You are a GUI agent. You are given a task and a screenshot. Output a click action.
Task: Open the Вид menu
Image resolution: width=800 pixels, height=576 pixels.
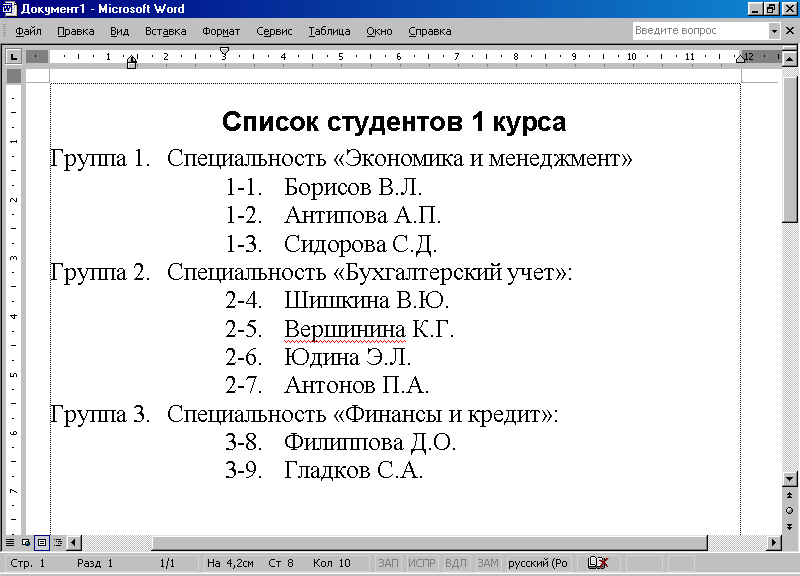[x=119, y=31]
